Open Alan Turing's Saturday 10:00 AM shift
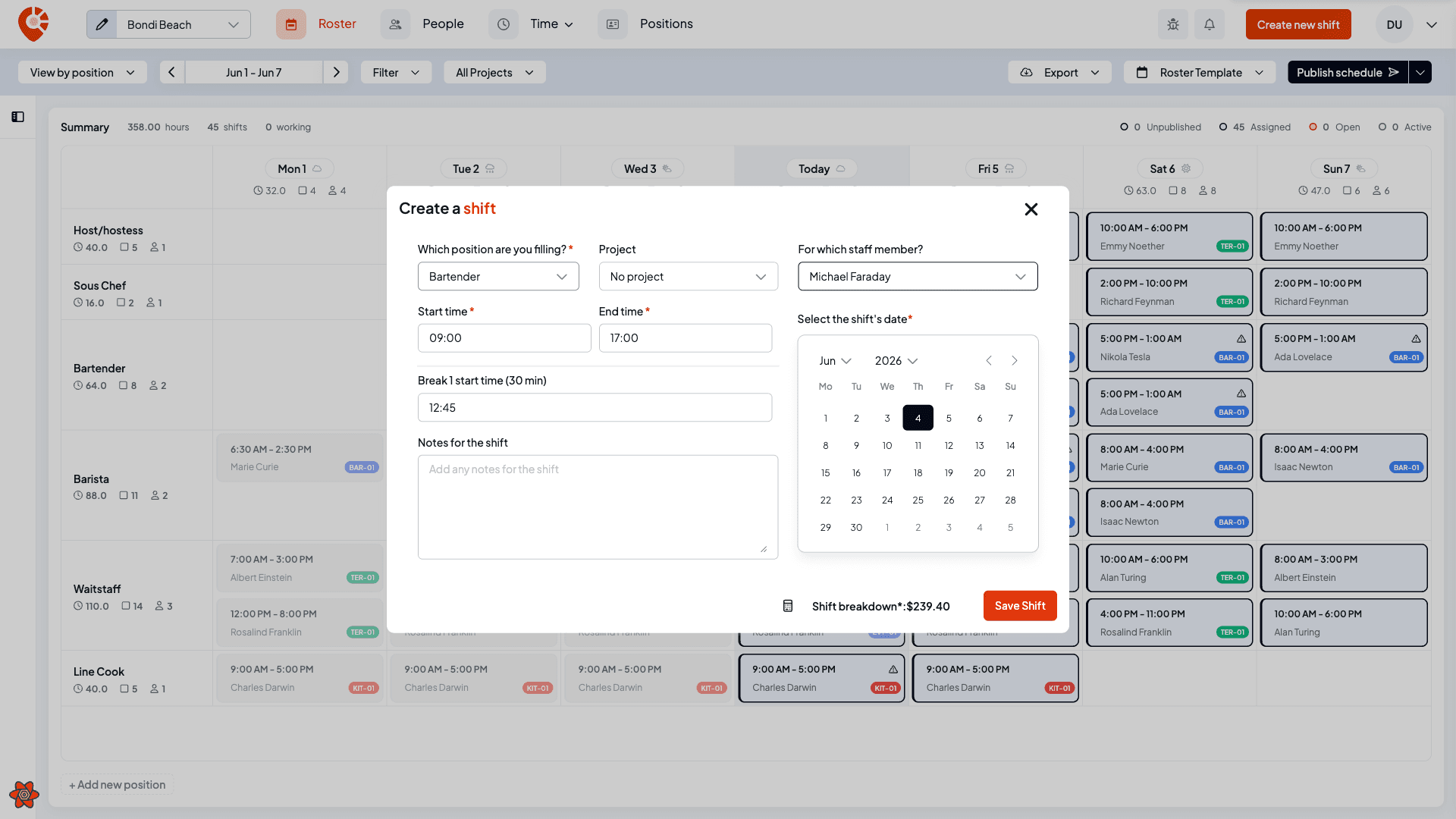Image resolution: width=1456 pixels, height=819 pixels. point(1169,568)
